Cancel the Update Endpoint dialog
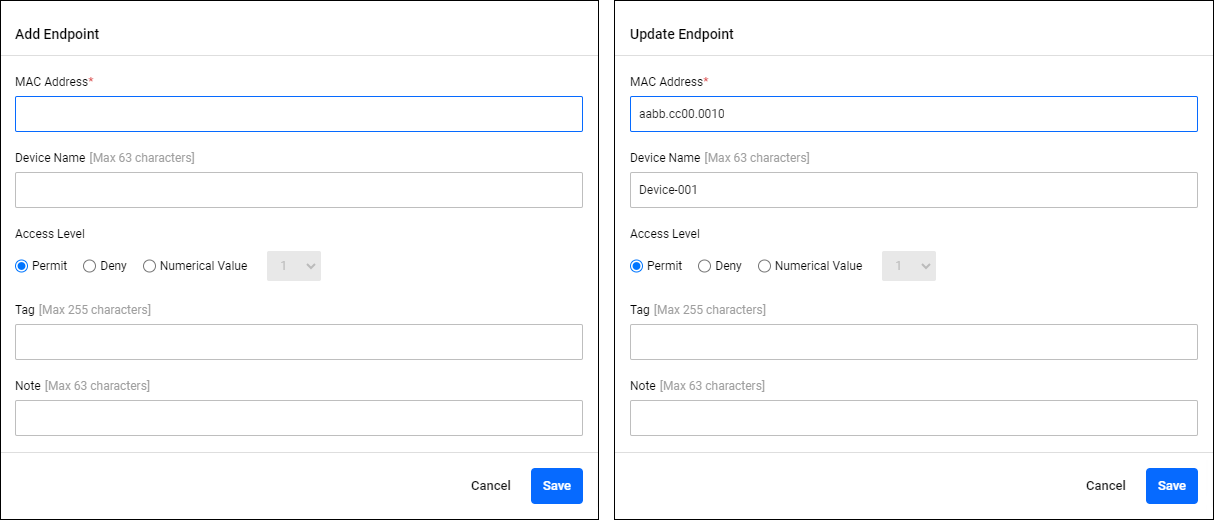This screenshot has height=520, width=1214. 1105,486
